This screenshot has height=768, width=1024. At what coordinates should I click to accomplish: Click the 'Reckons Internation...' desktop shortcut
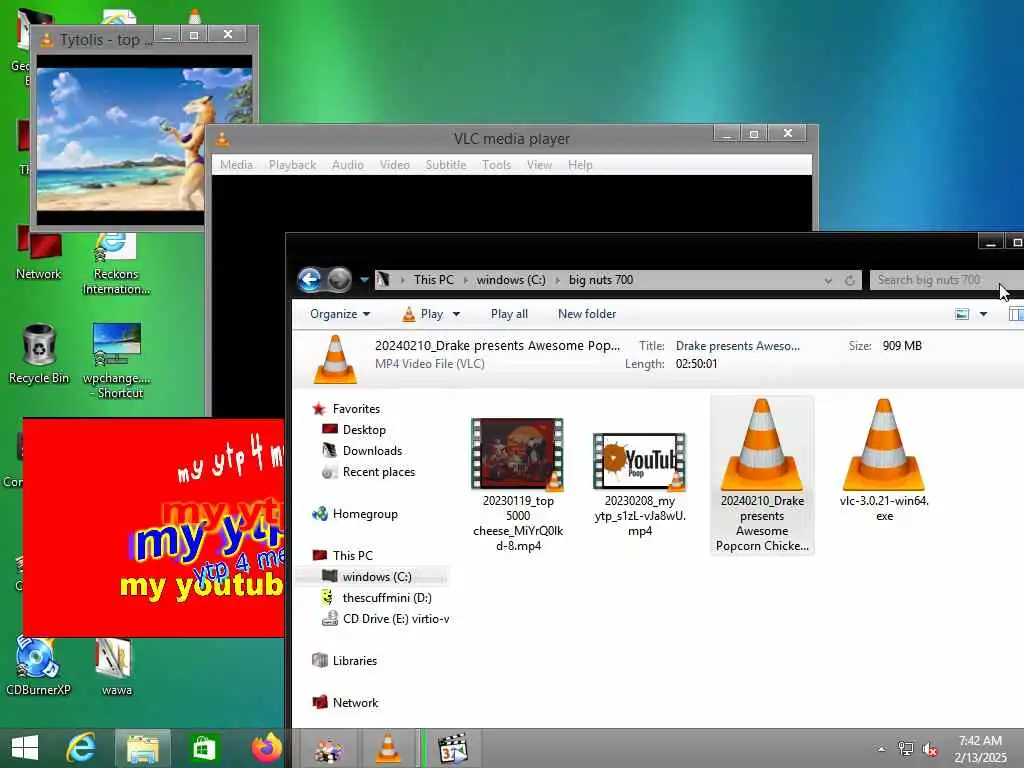(116, 263)
